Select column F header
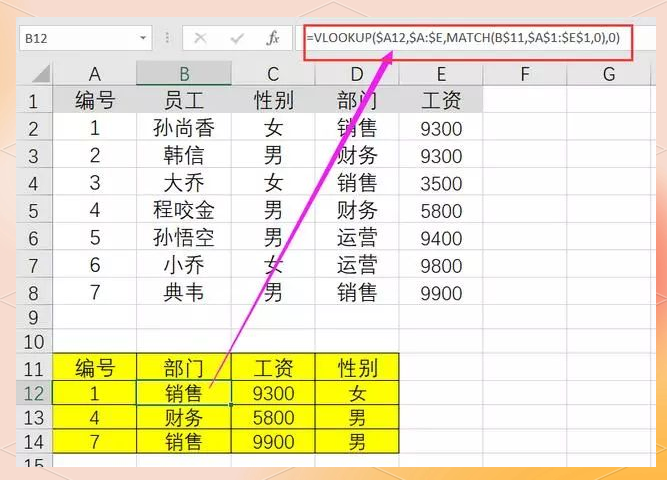Viewport: 667px width, 480px height. coord(524,74)
